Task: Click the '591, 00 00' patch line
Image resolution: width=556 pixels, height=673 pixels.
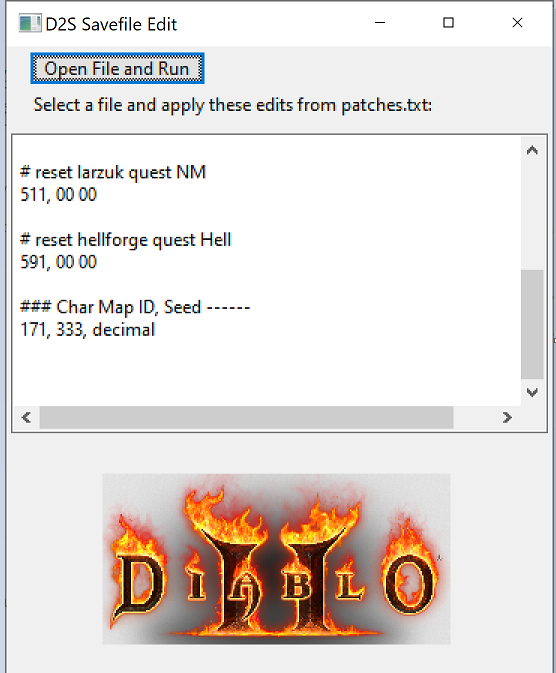Action: (59, 262)
